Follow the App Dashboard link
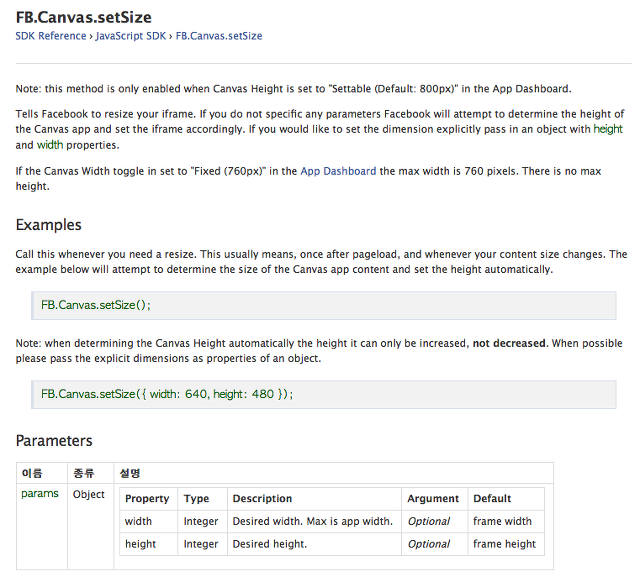The height and width of the screenshot is (582, 640). coord(338,171)
